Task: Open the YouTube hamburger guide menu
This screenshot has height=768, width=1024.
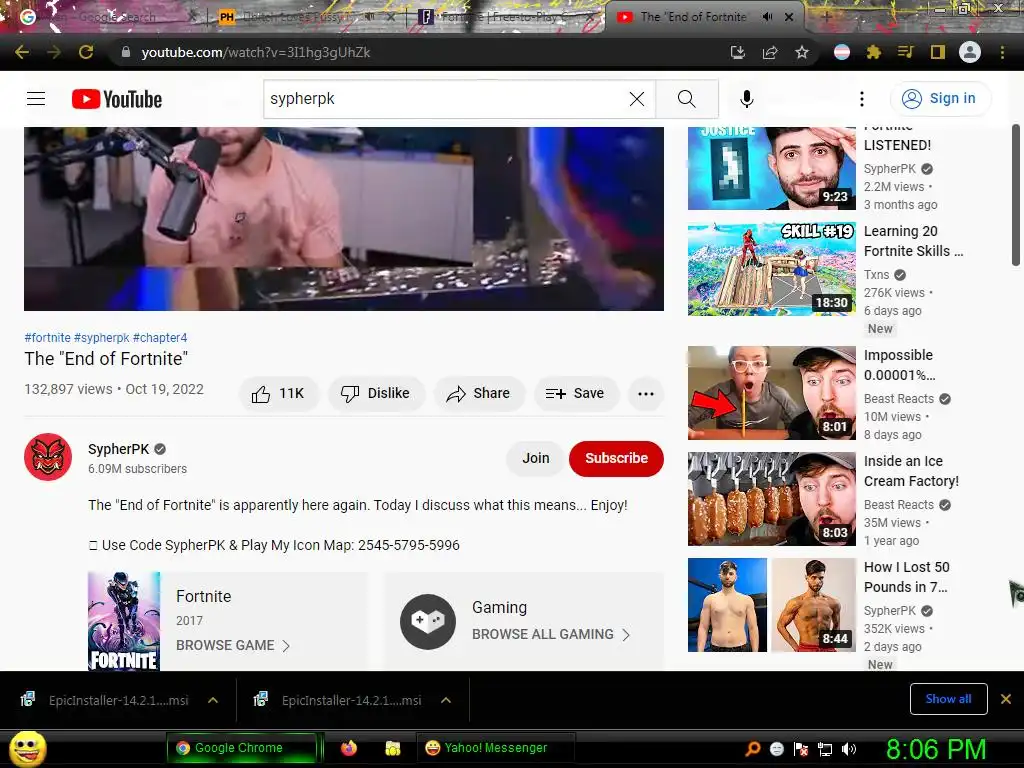Action: click(x=36, y=99)
